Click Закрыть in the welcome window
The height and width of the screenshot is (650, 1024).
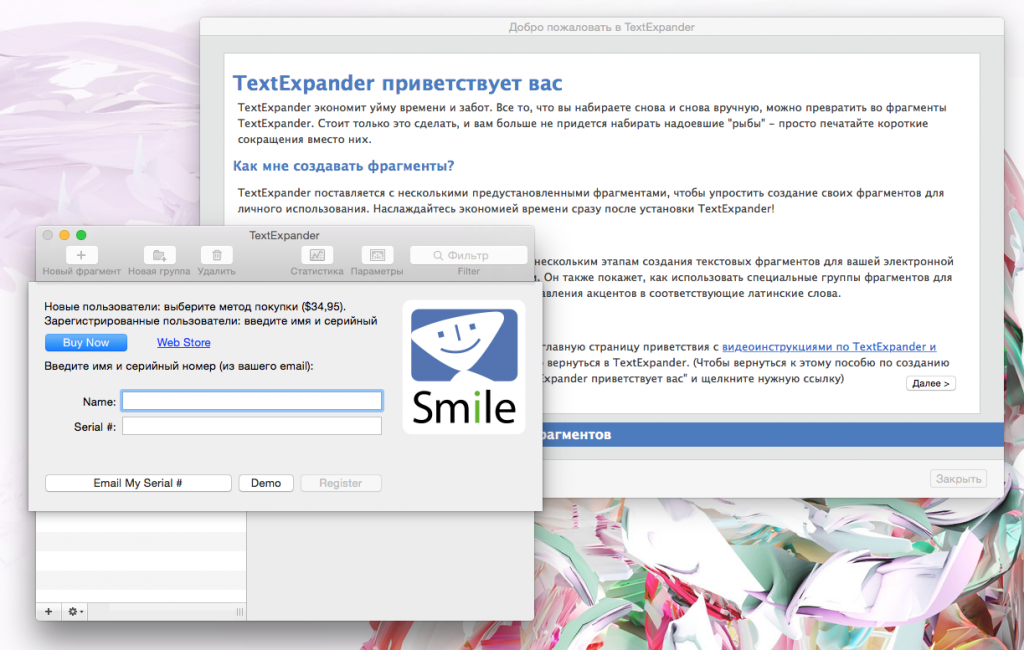(958, 479)
